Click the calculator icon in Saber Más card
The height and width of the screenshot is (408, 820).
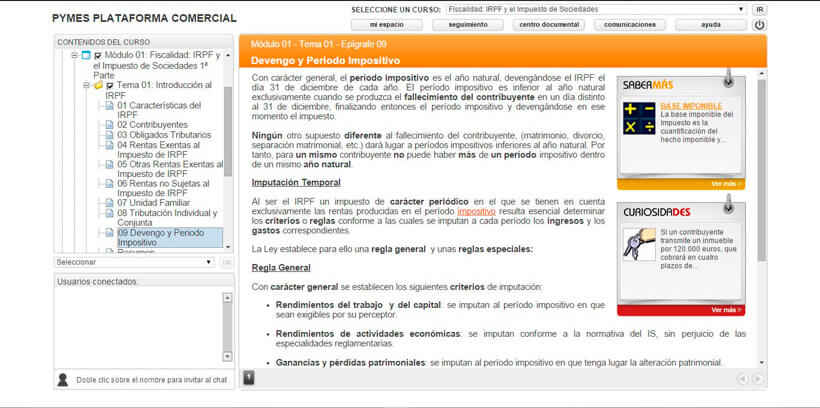tap(639, 118)
